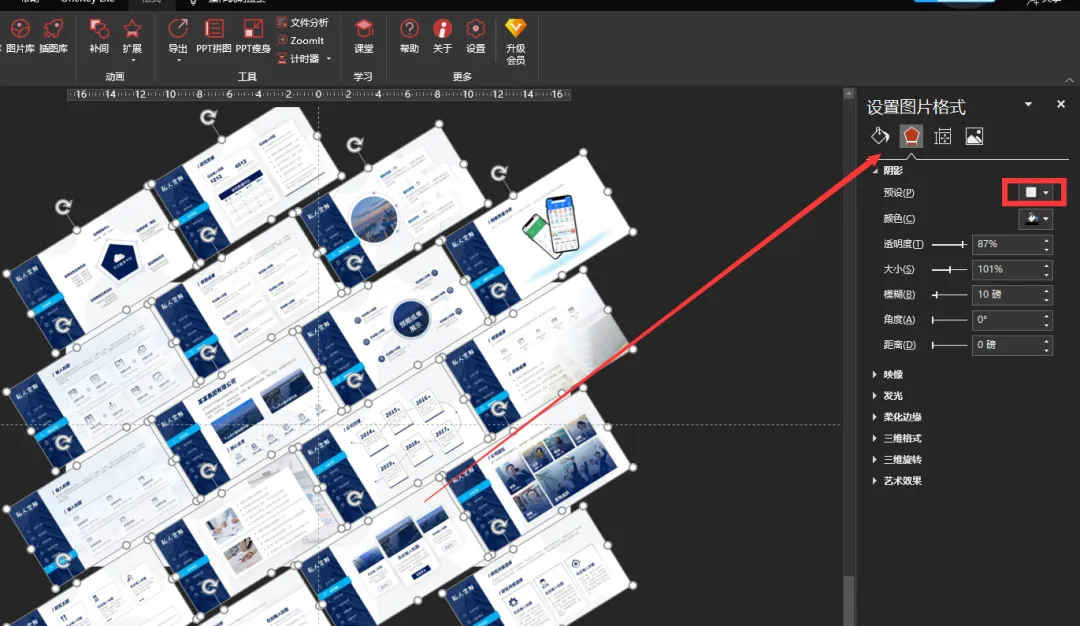Launch the PPT拼图 collage tool
The image size is (1080, 626).
pos(214,36)
